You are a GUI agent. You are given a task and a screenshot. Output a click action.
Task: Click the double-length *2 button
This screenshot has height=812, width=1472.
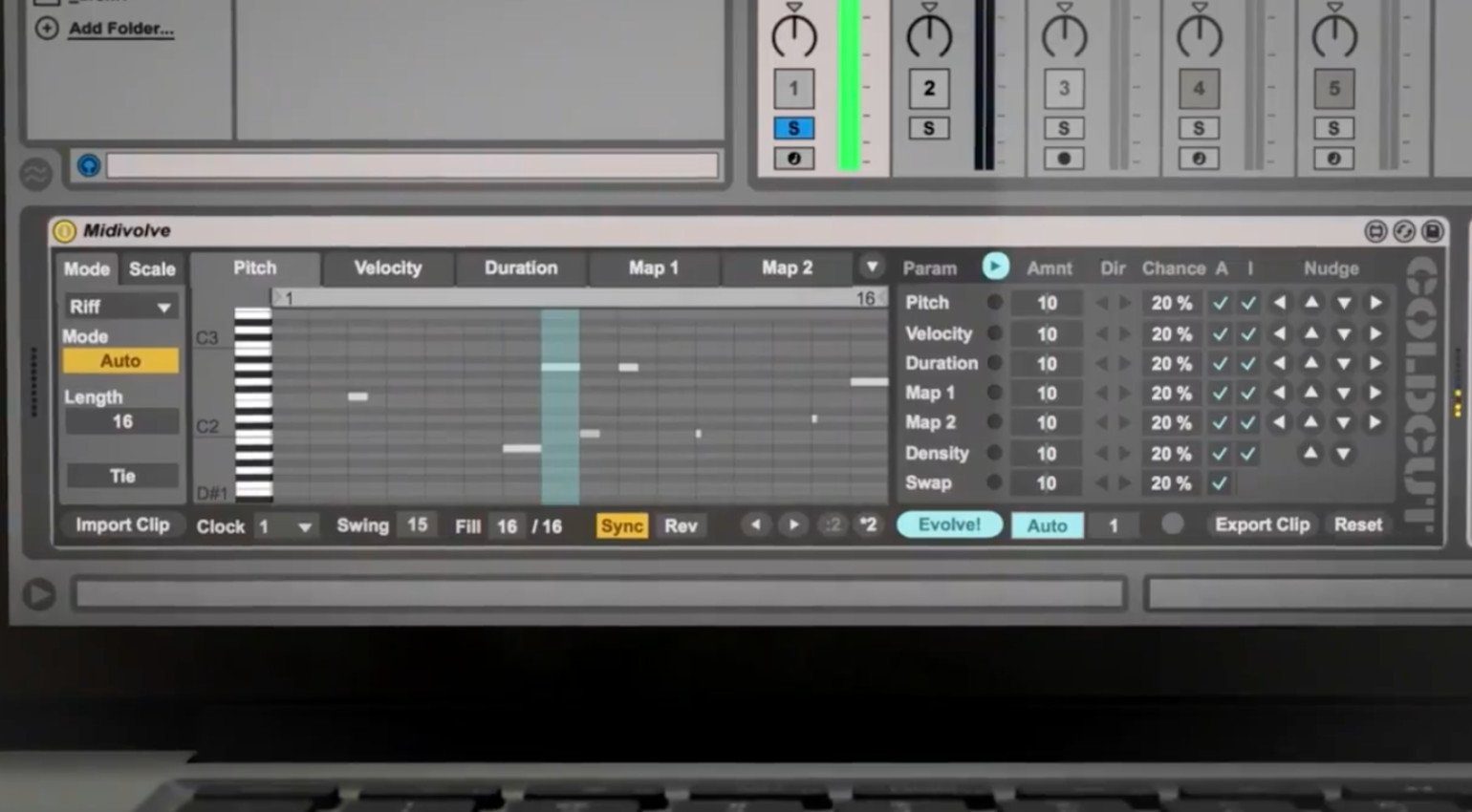point(868,524)
